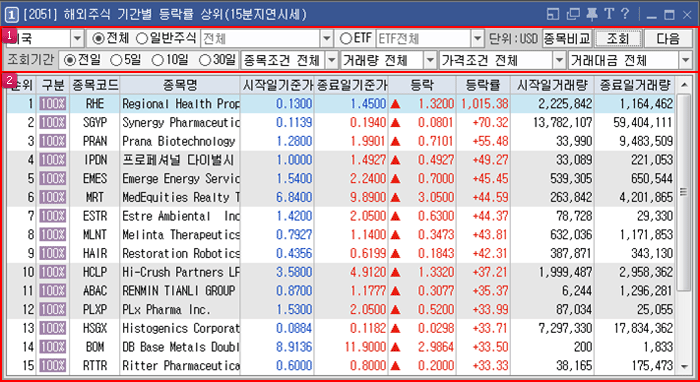The height and width of the screenshot is (382, 700).
Task: Click the 100% badge in RHE row
Action: [52, 104]
